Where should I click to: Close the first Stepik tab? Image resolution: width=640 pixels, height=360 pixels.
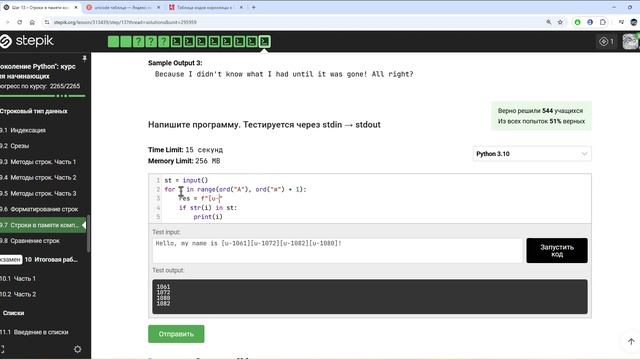76,7
